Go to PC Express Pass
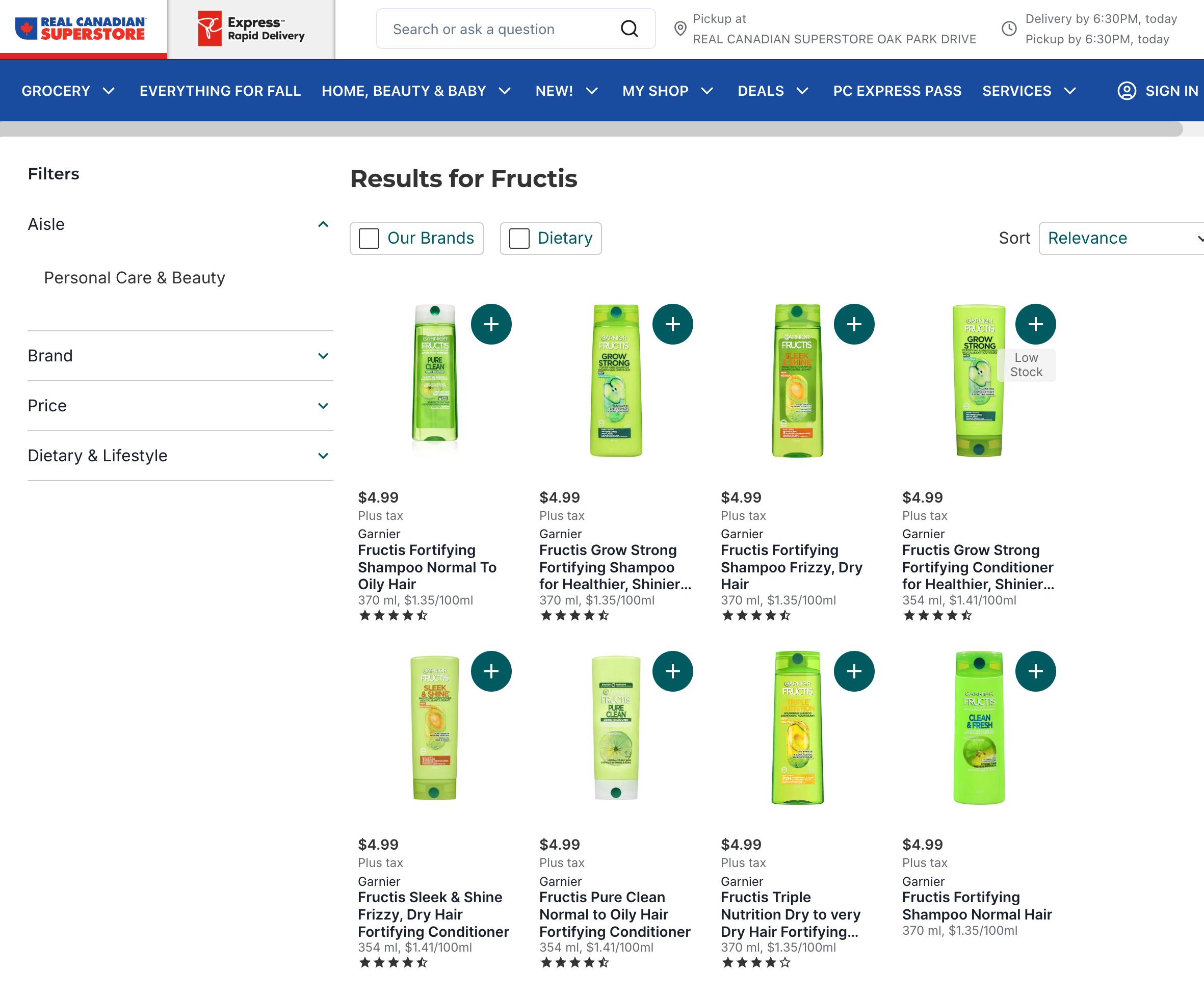Image resolution: width=1204 pixels, height=998 pixels. pos(897,91)
